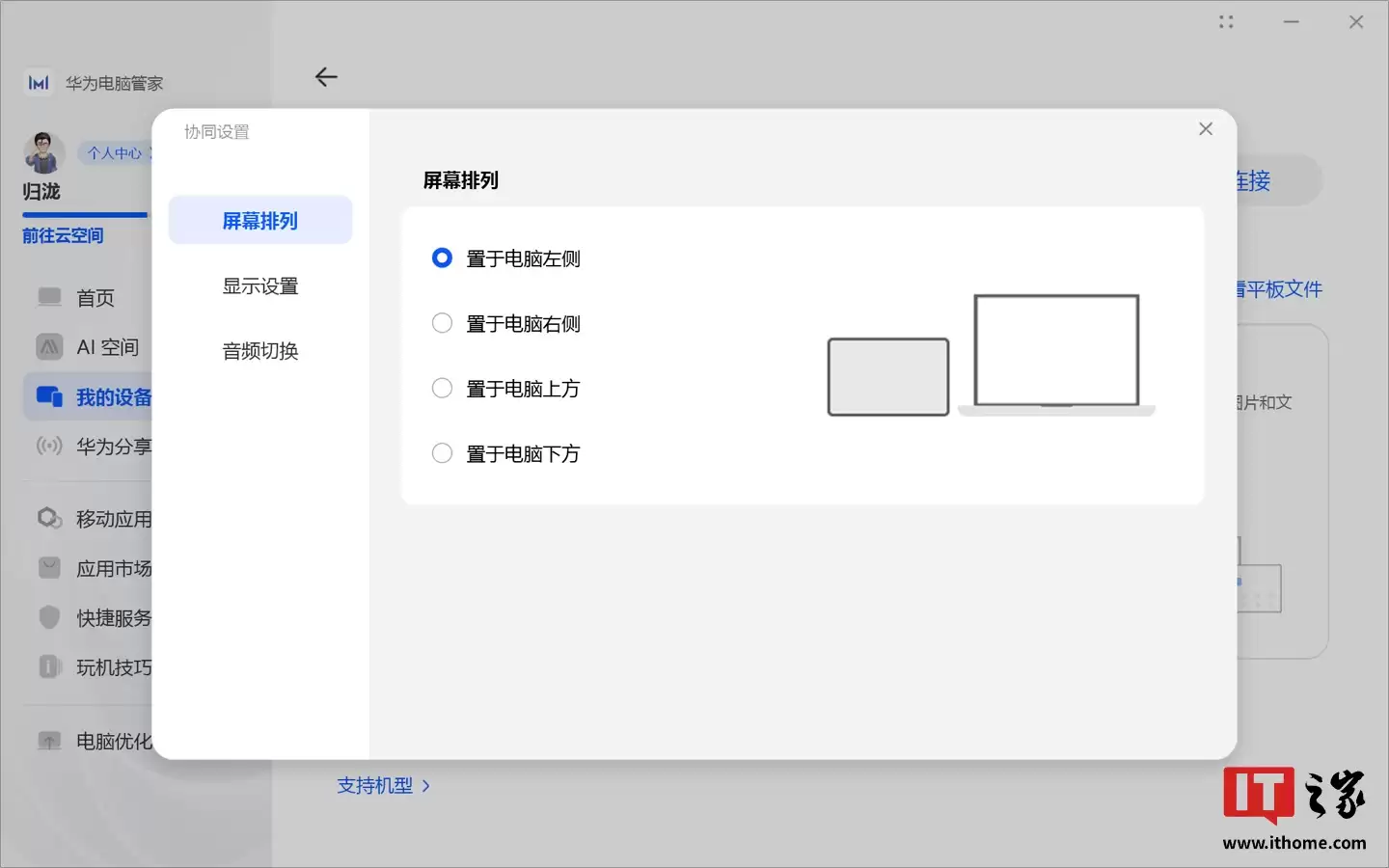The image size is (1389, 868).
Task: Open the 电脑优化 PC optimization icon
Action: point(48,740)
